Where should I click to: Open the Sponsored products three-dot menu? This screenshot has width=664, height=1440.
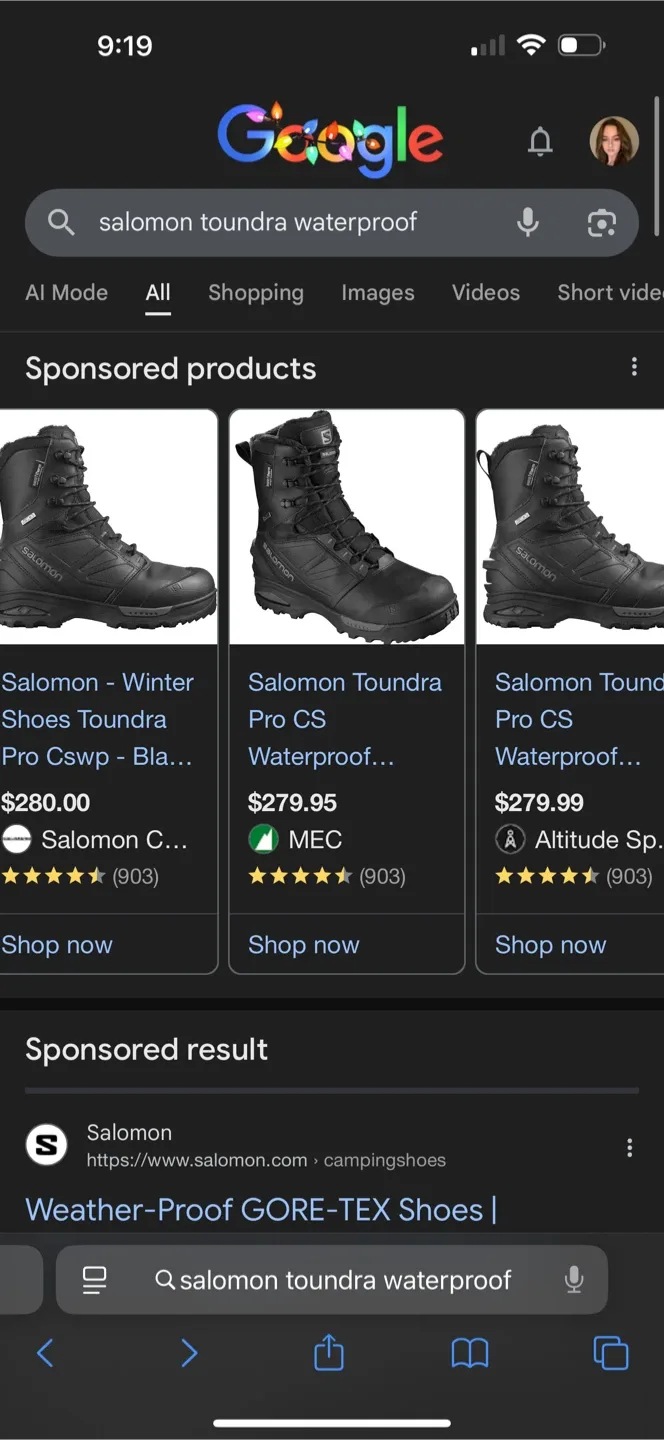(x=634, y=366)
